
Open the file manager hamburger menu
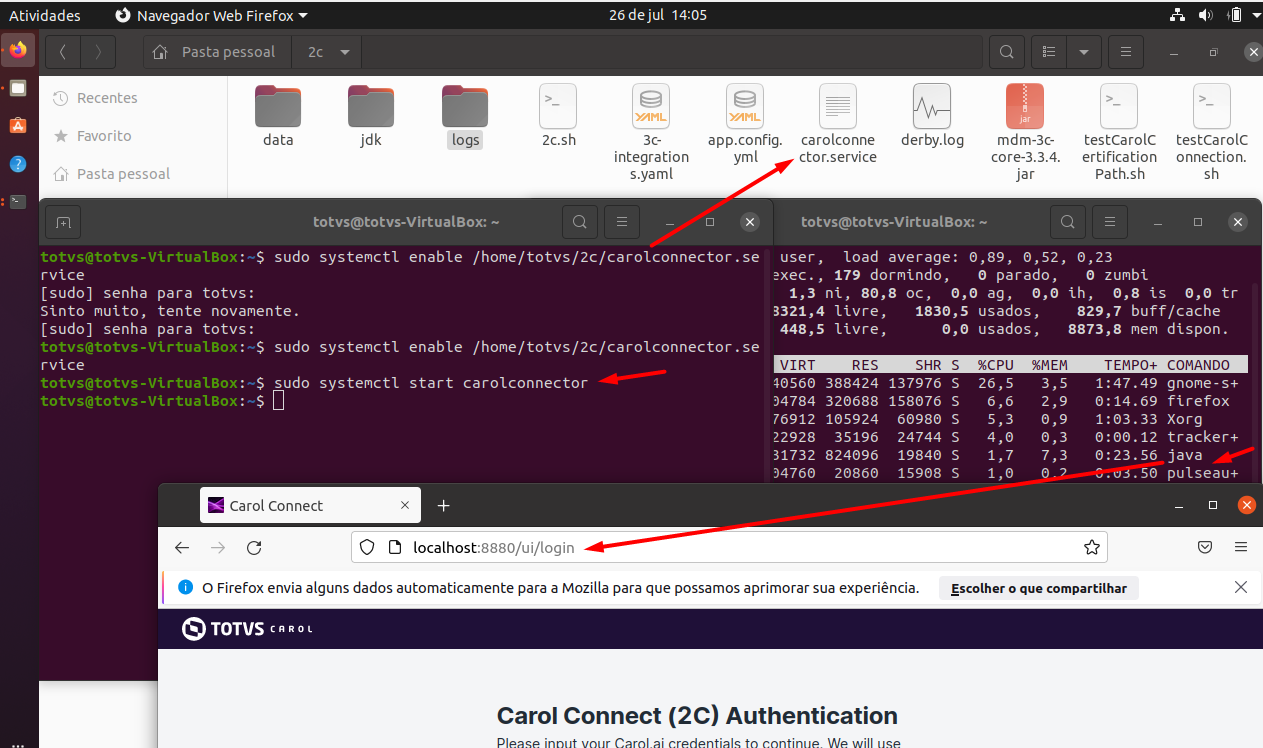tap(1126, 52)
